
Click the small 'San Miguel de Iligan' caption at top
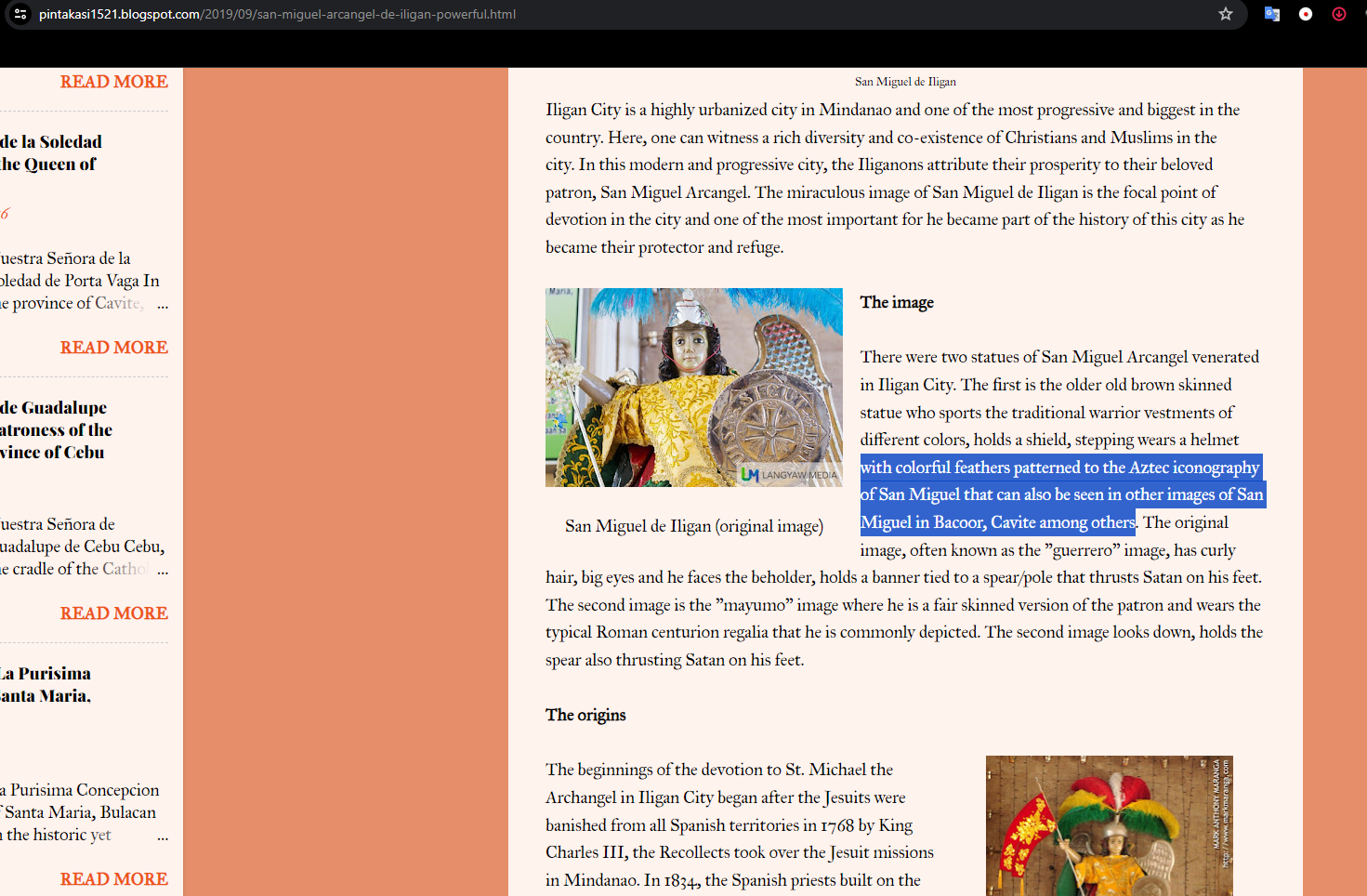(905, 82)
